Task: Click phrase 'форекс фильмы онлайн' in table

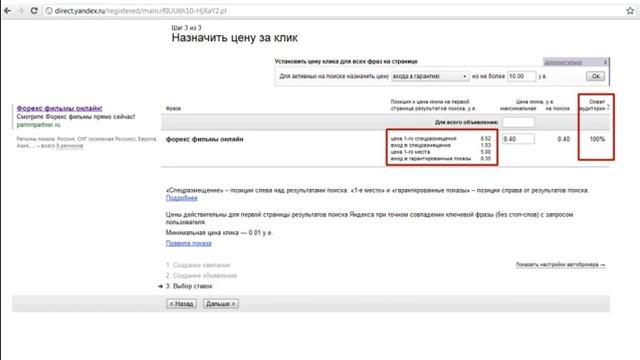Action: coord(204,139)
